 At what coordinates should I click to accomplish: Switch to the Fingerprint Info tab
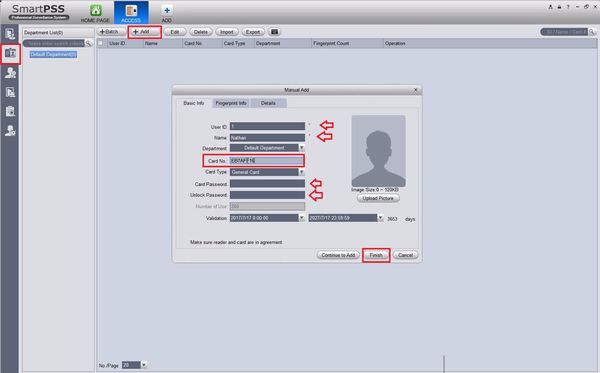[x=231, y=103]
